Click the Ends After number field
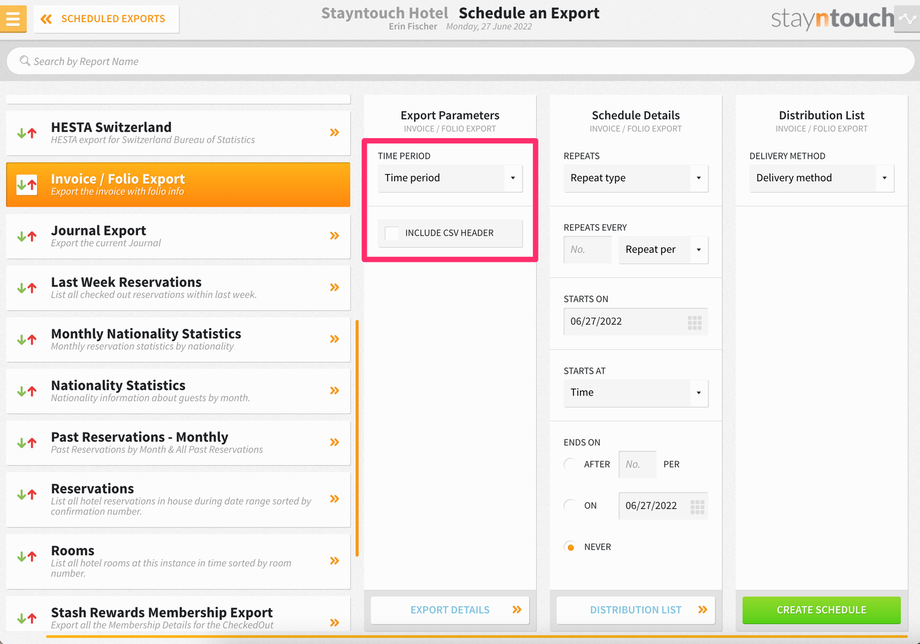Image resolution: width=920 pixels, height=644 pixels. click(x=637, y=465)
